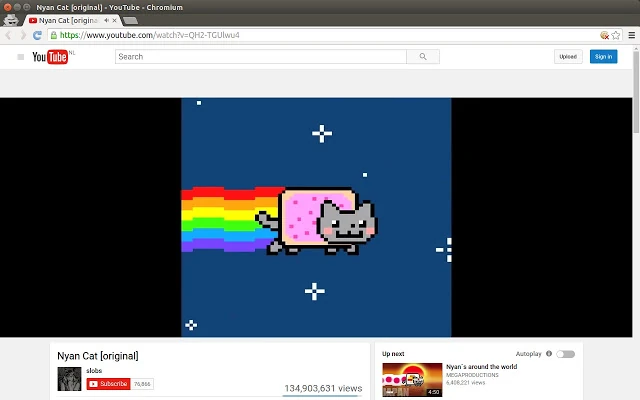The height and width of the screenshot is (400, 640).
Task: Click the incognito spy icon
Action: 11,20
